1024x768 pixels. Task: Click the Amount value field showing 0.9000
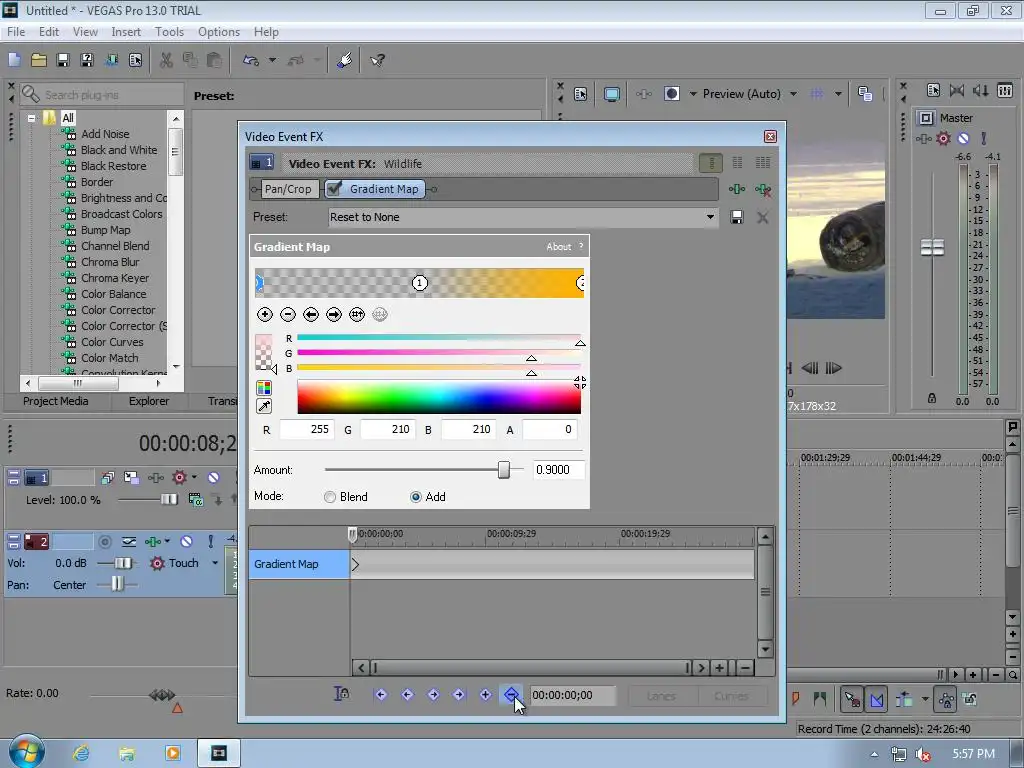pyautogui.click(x=559, y=470)
